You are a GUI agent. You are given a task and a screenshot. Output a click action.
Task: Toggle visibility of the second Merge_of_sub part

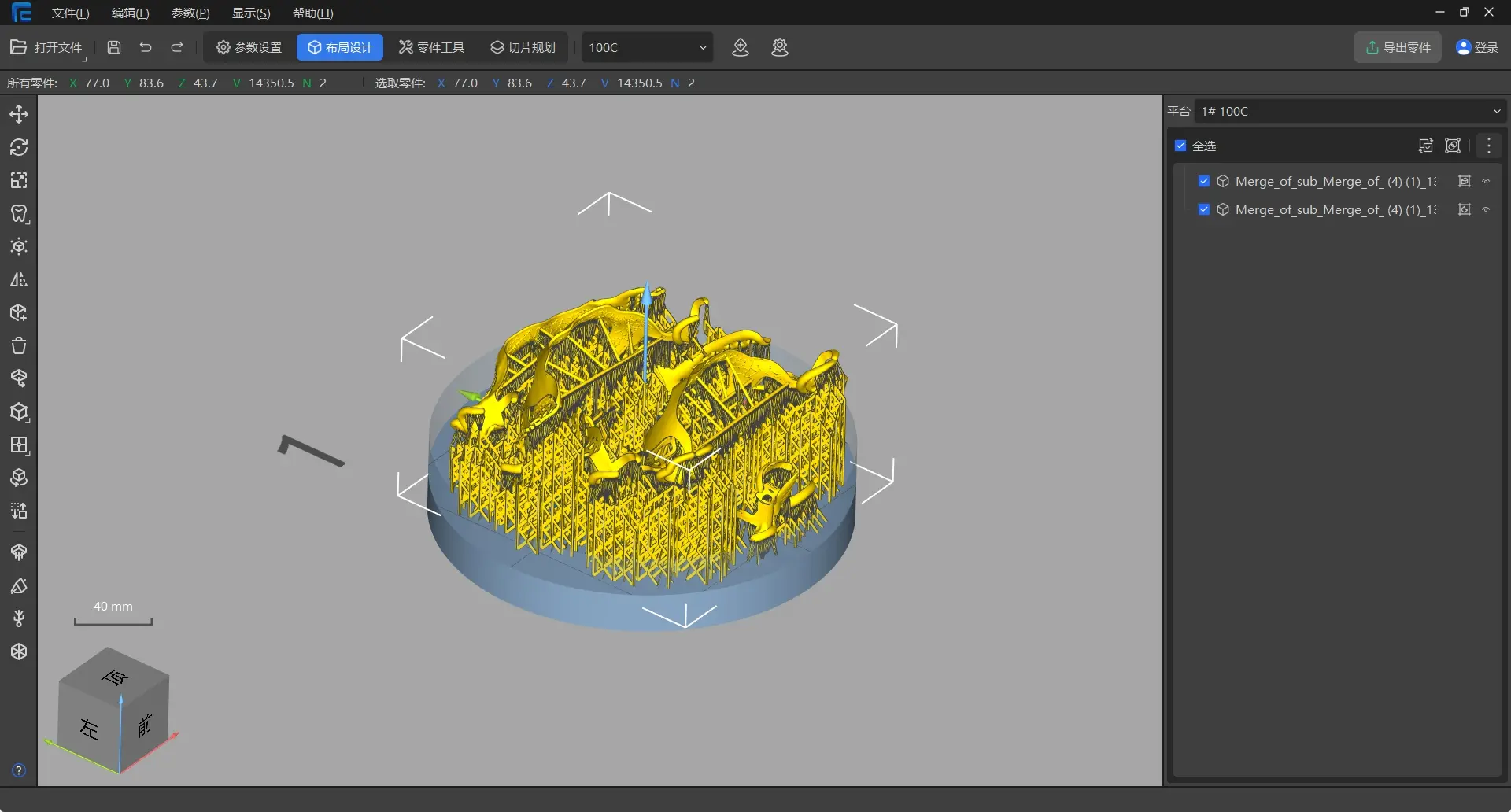coord(1486,209)
